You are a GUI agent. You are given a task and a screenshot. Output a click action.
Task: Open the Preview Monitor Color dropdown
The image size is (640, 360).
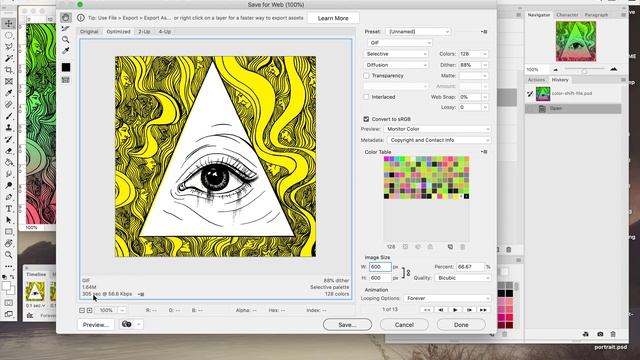click(437, 129)
